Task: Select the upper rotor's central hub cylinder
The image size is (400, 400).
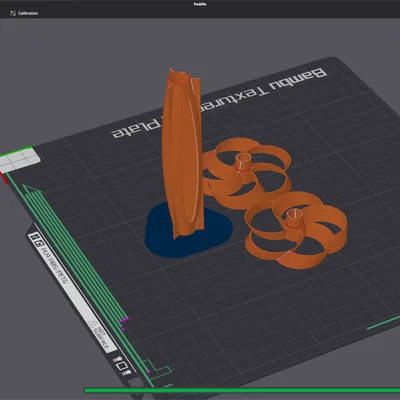Action: pos(243,163)
